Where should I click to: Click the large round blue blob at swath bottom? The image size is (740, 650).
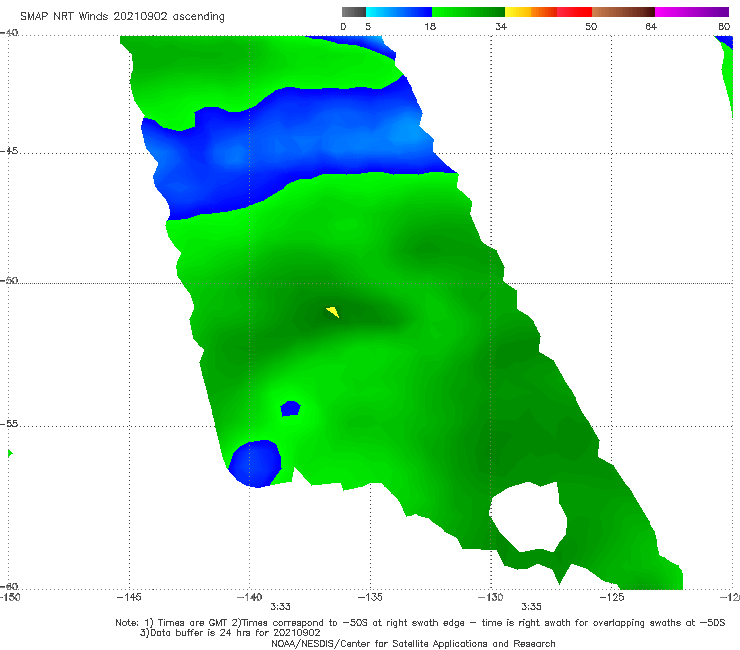pos(255,464)
